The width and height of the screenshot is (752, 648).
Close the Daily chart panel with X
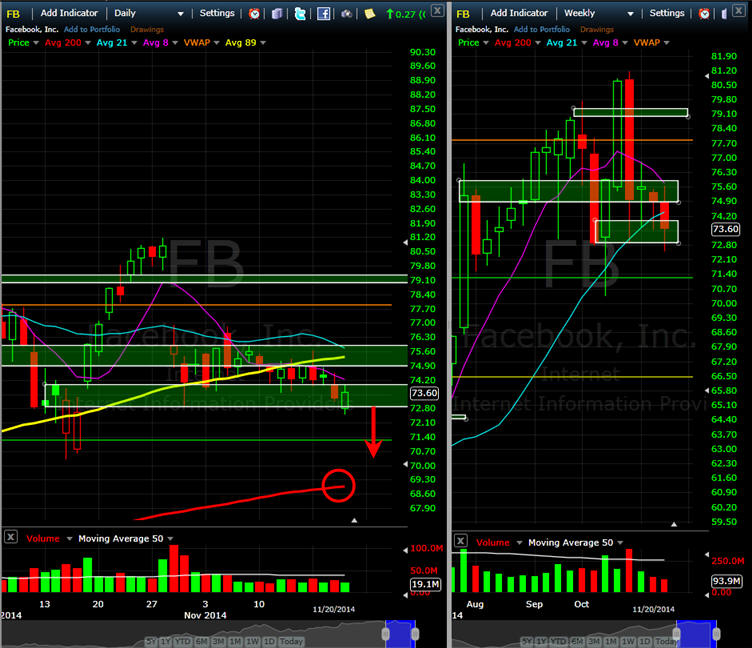[x=437, y=10]
